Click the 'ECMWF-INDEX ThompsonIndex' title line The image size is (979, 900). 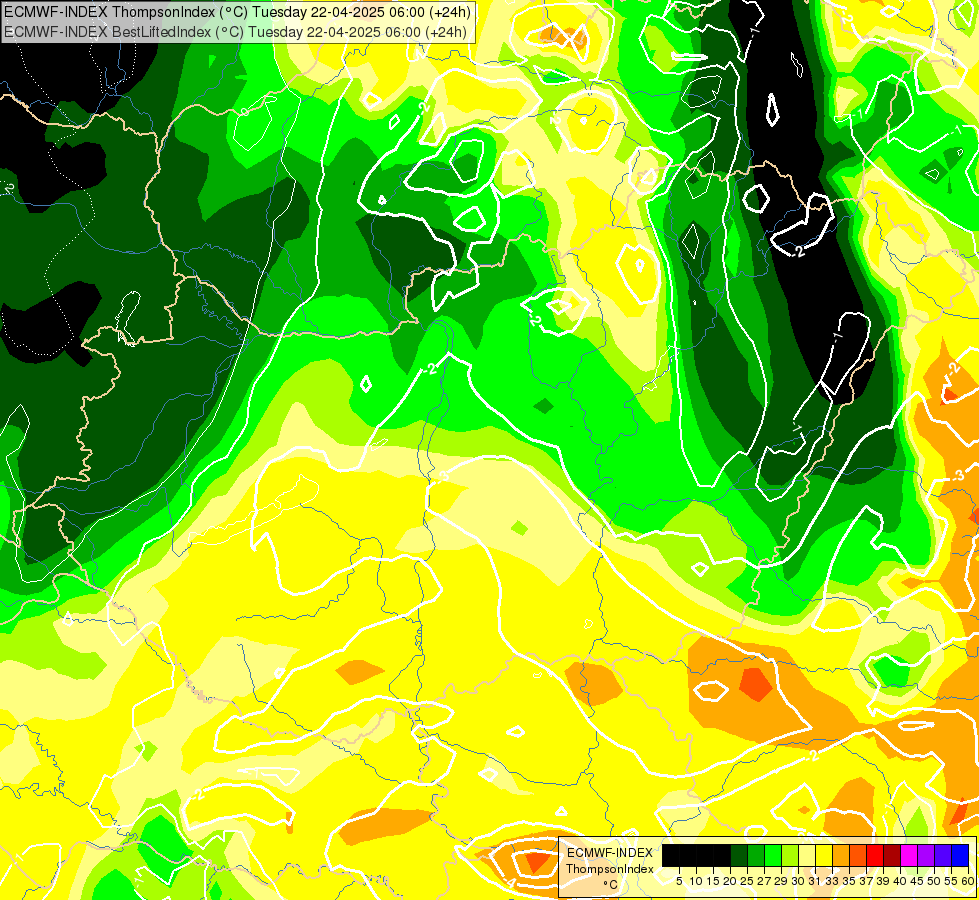tap(237, 12)
